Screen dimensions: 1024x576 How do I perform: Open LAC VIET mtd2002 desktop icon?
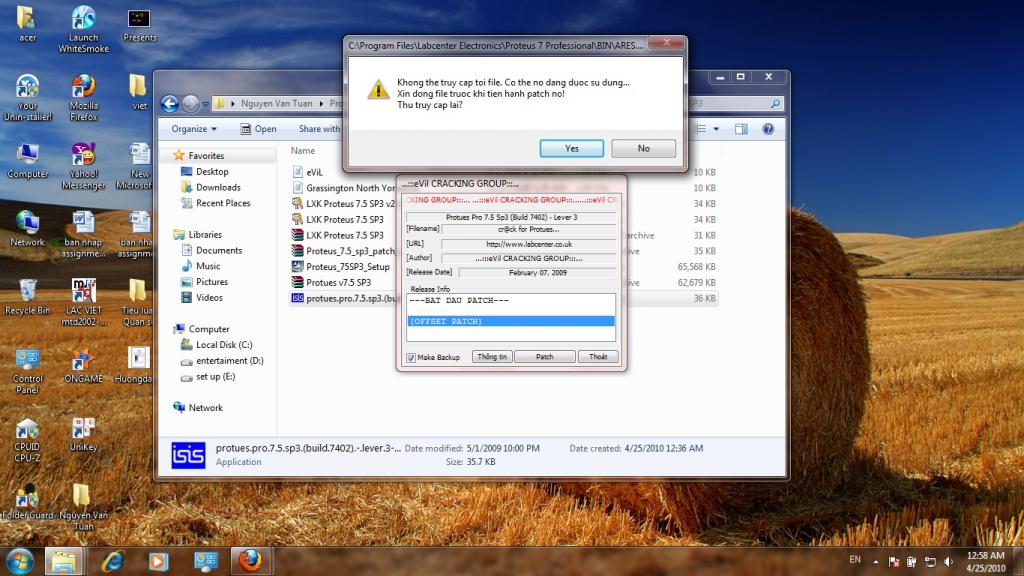[83, 302]
